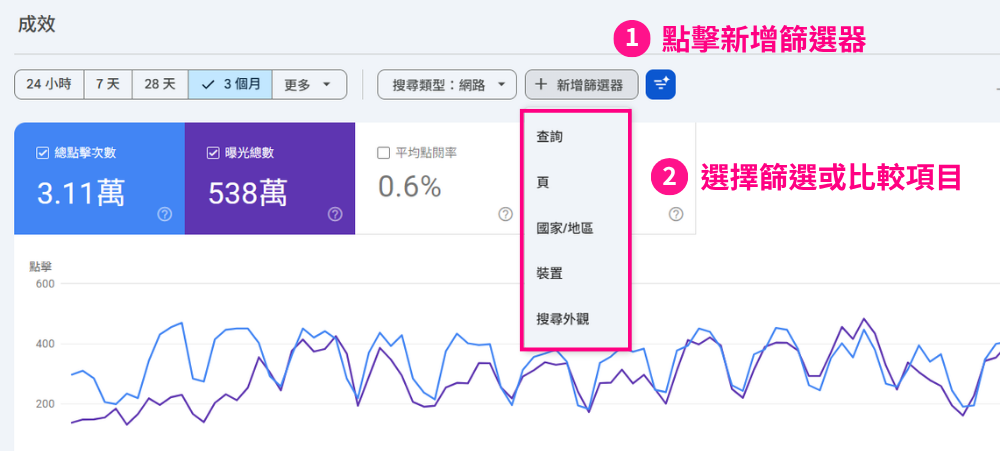The height and width of the screenshot is (451, 1000).
Task: Open help icon on 平均點閱率 card
Action: coord(506,214)
